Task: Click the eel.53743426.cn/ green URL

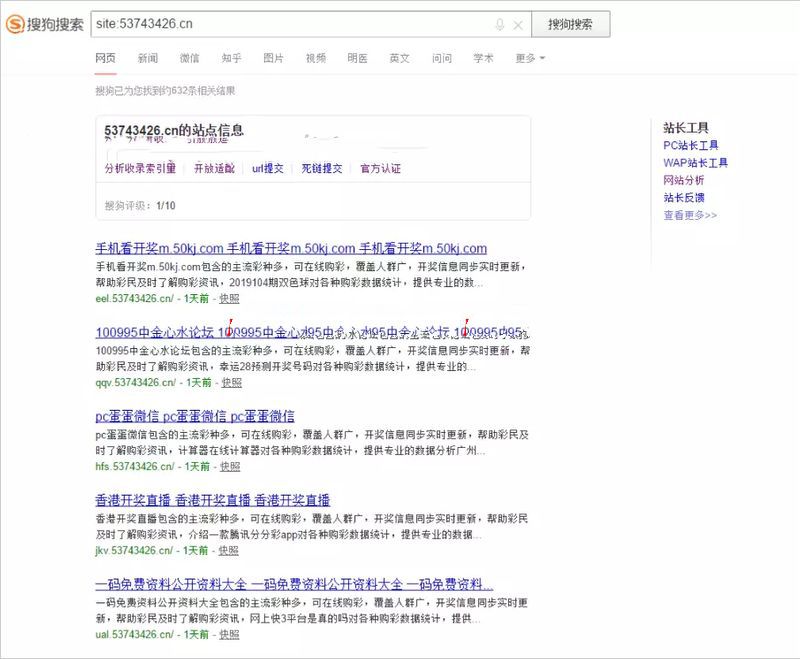Action: tap(135, 298)
